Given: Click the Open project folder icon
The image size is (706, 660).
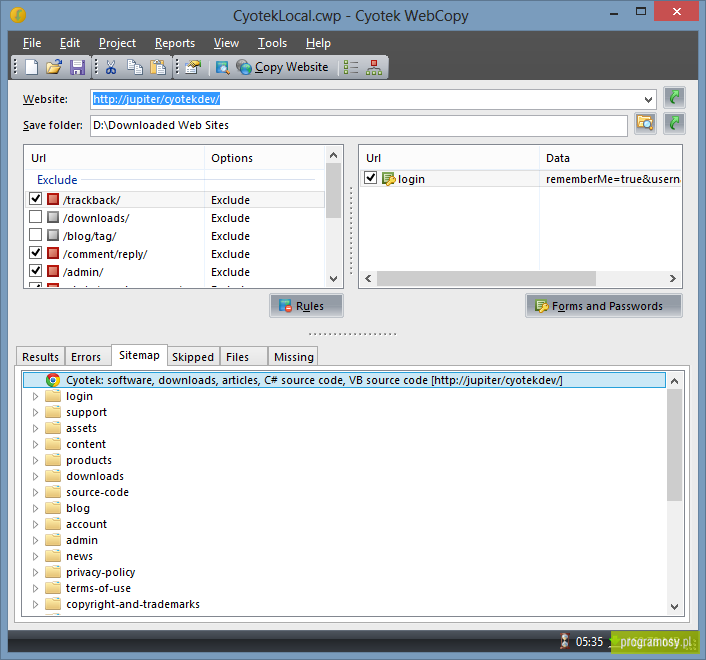Looking at the screenshot, I should pos(54,67).
